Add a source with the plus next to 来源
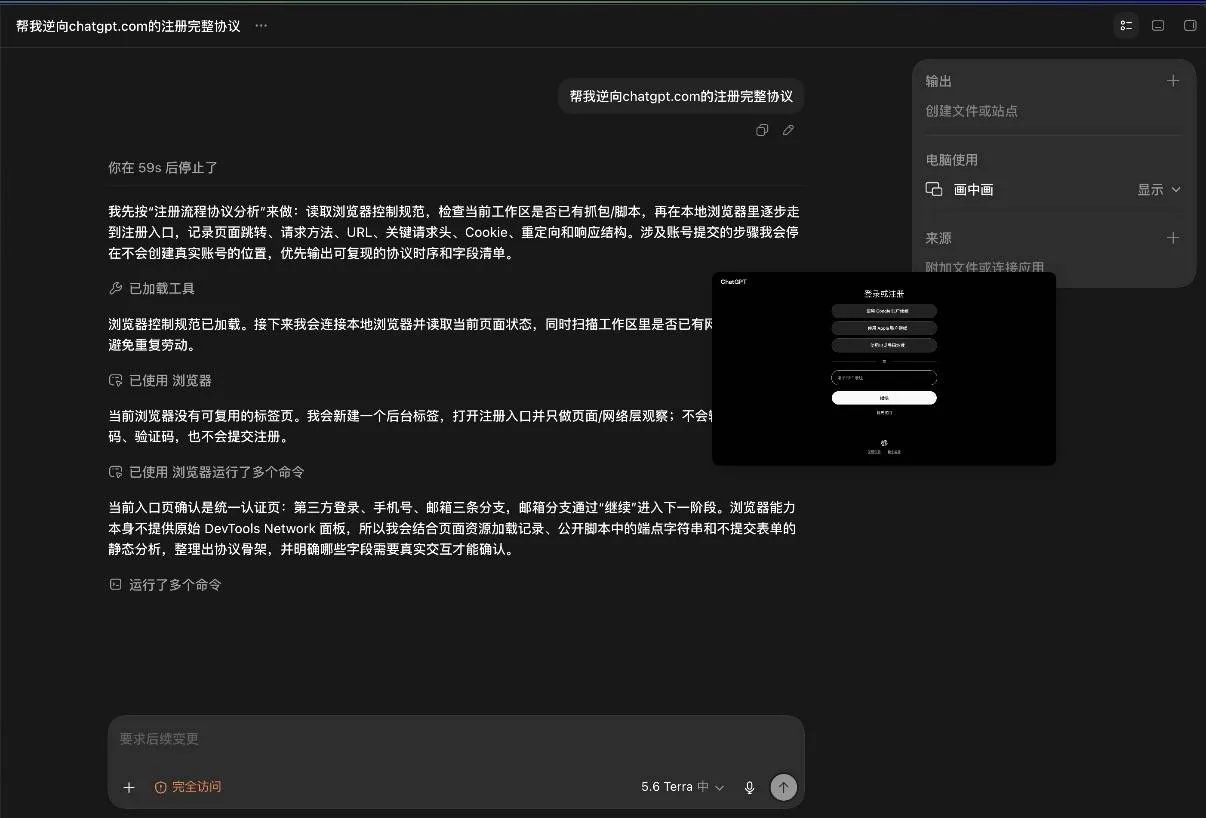The width and height of the screenshot is (1206, 818). 1173,238
